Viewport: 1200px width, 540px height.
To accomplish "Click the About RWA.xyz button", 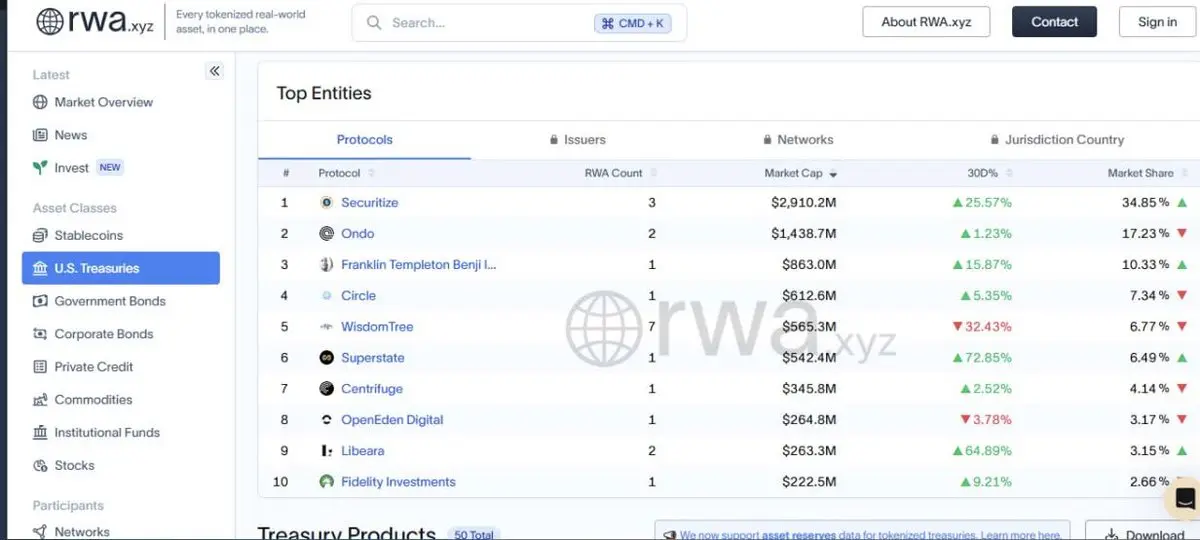I will [x=926, y=22].
